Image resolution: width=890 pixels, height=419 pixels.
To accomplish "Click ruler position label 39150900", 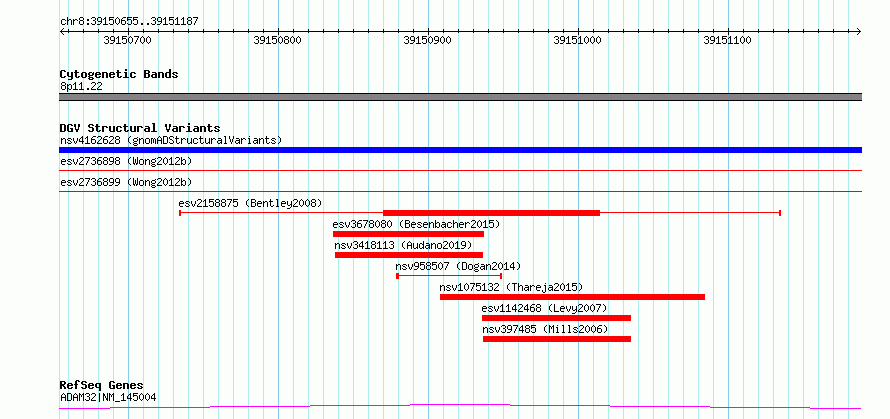I will (x=427, y=40).
